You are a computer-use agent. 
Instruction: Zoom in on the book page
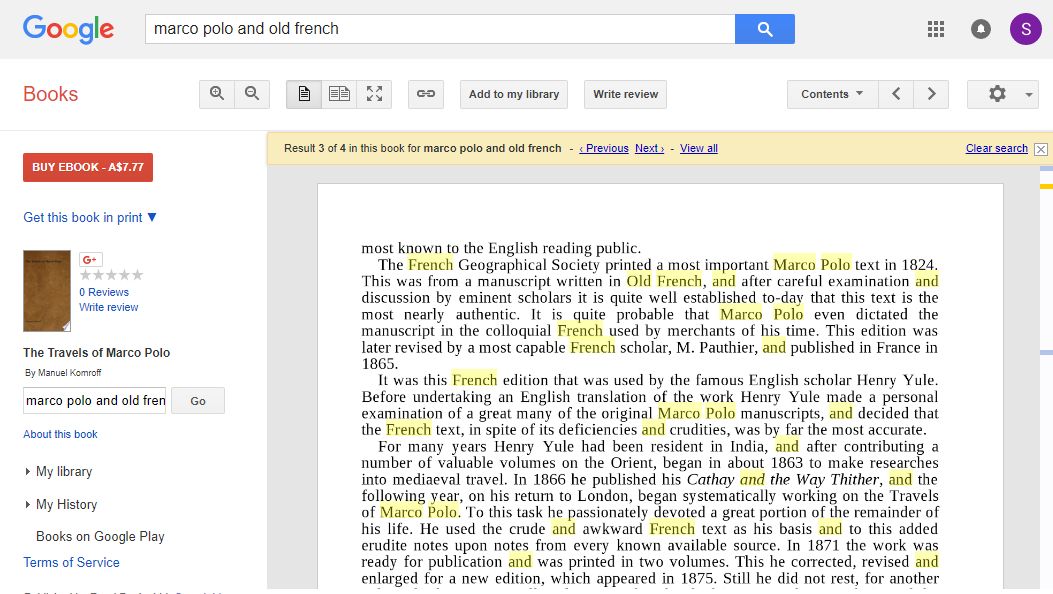[x=217, y=94]
